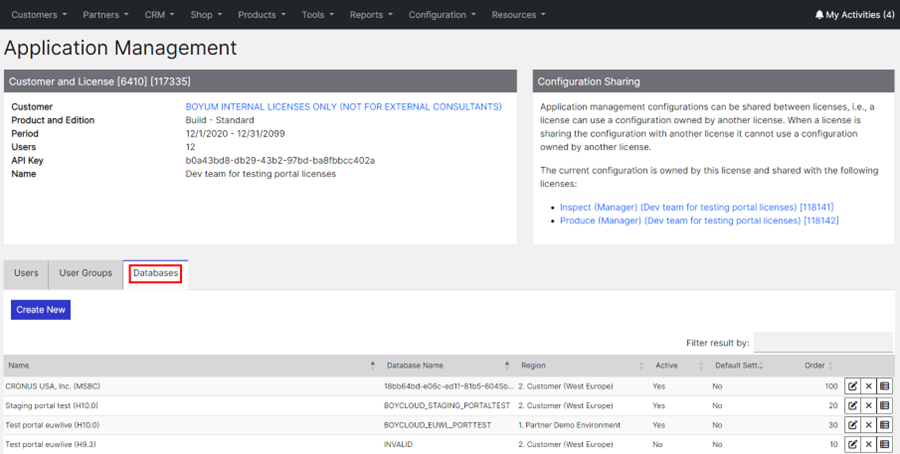Click the BOYCLOUD_STAGING_PORTALTEST database name

pos(447,406)
